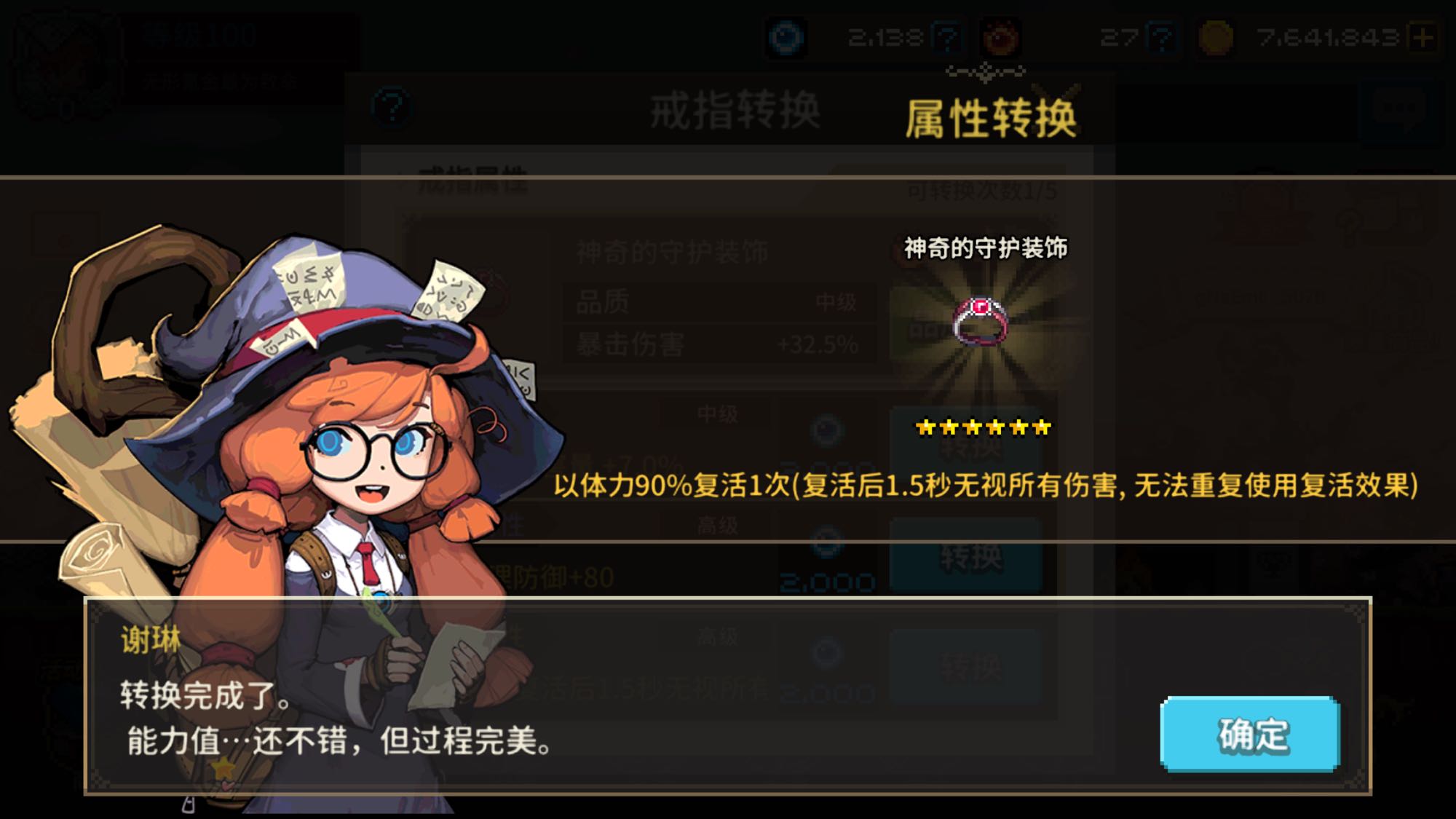Image resolution: width=1456 pixels, height=819 pixels.
Task: Tap the gold coin currency icon
Action: point(1216,38)
